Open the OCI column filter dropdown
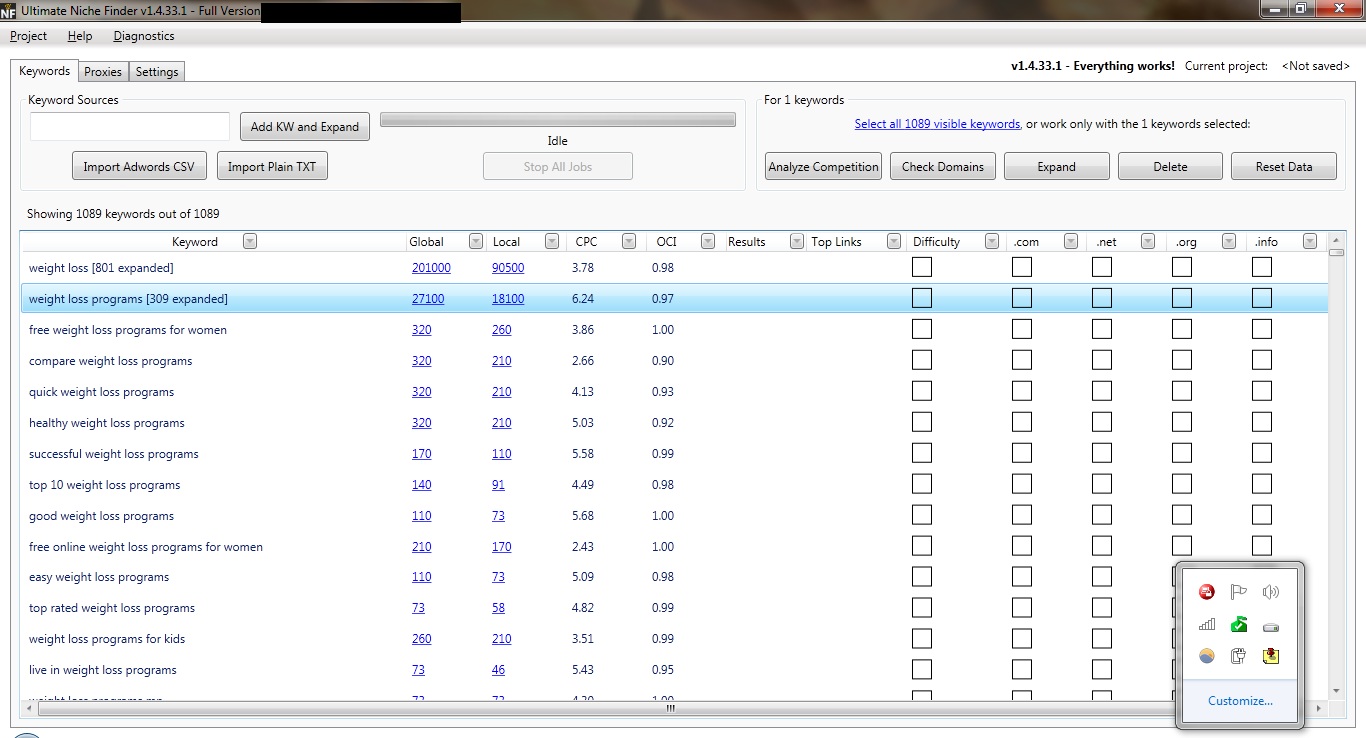 click(x=708, y=241)
